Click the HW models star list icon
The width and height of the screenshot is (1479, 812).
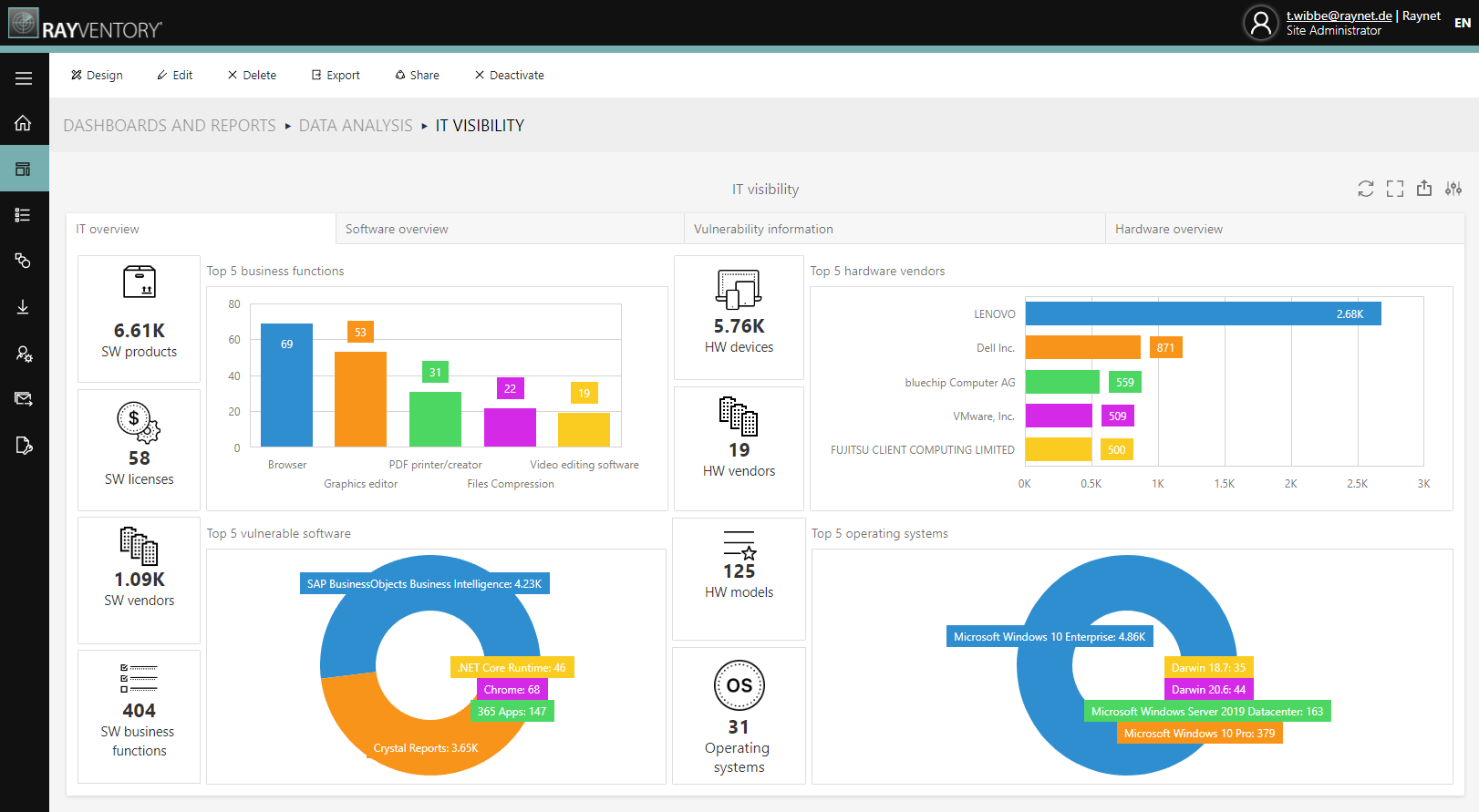pyautogui.click(x=739, y=545)
